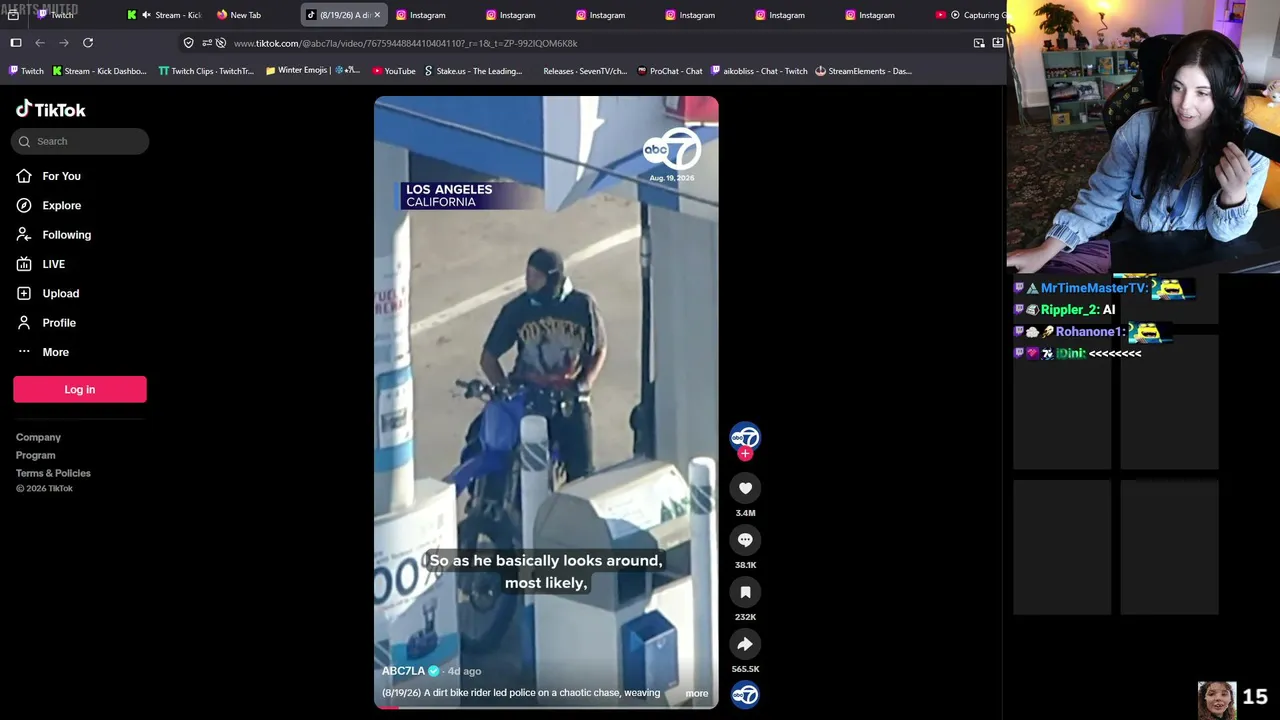Image resolution: width=1280 pixels, height=720 pixels.
Task: Open the StreamElements bookmark
Action: pyautogui.click(x=864, y=71)
